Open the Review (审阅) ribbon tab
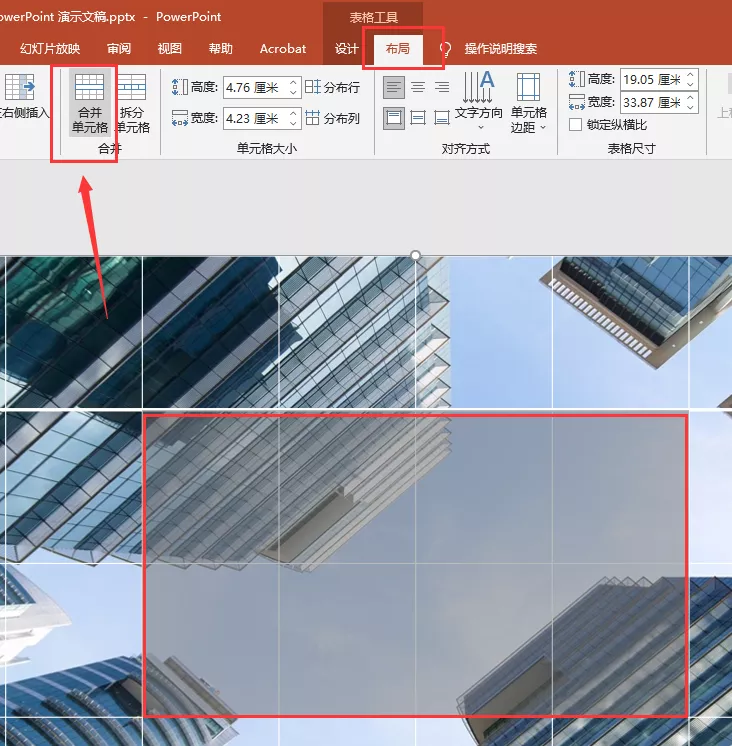 [119, 49]
